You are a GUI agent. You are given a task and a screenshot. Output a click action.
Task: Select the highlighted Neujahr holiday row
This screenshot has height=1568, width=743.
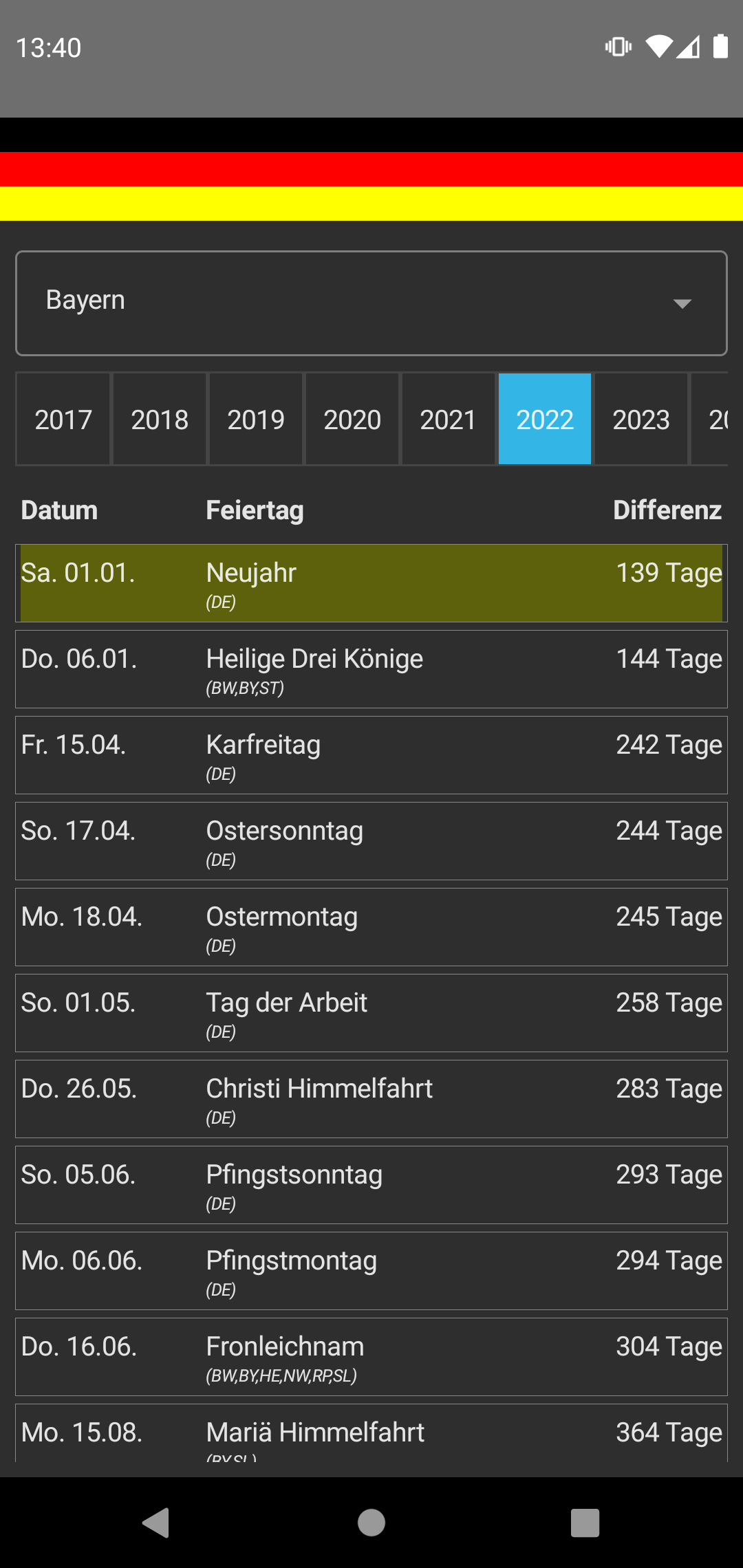coord(371,583)
